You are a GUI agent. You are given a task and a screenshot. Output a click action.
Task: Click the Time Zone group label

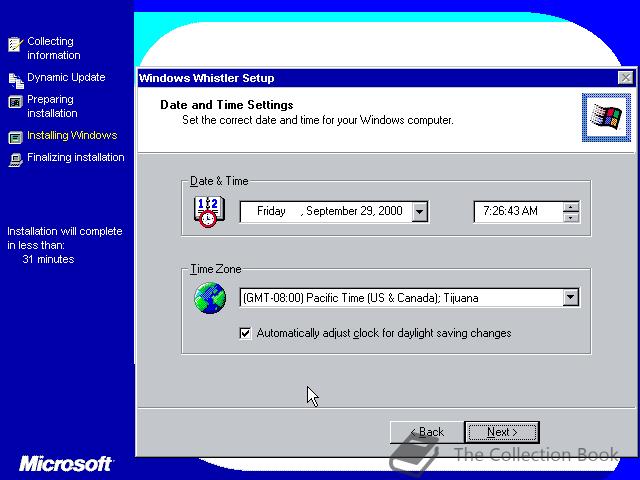[216, 269]
